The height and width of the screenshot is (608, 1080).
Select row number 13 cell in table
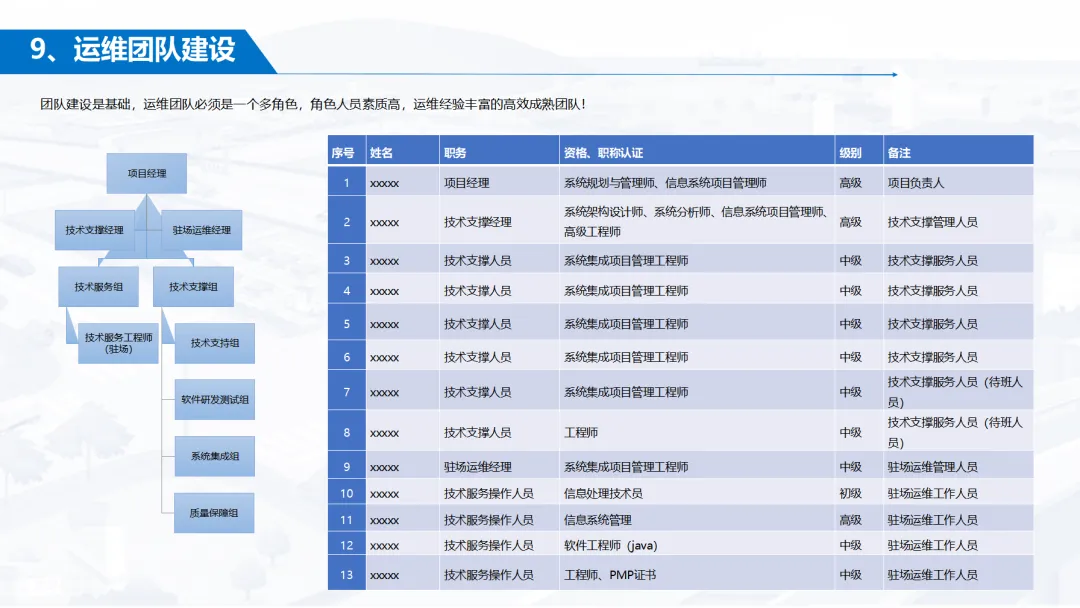pos(347,574)
